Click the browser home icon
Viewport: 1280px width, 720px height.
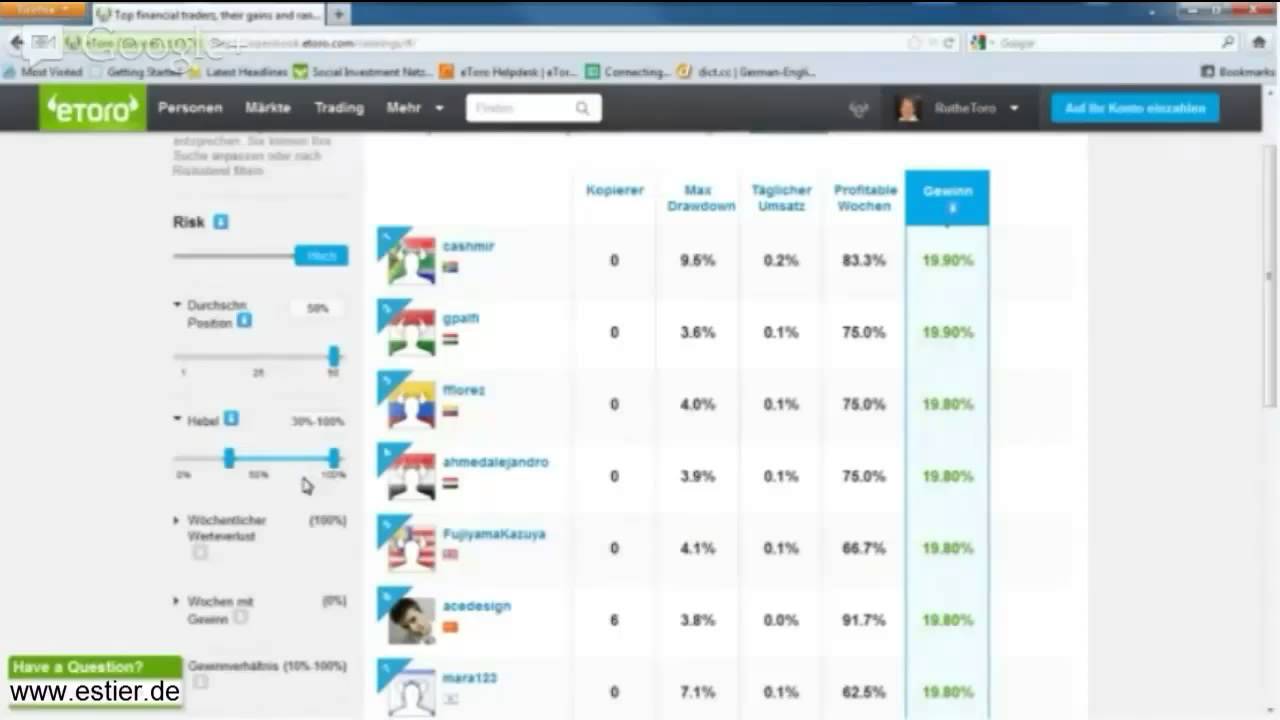pyautogui.click(x=1259, y=43)
